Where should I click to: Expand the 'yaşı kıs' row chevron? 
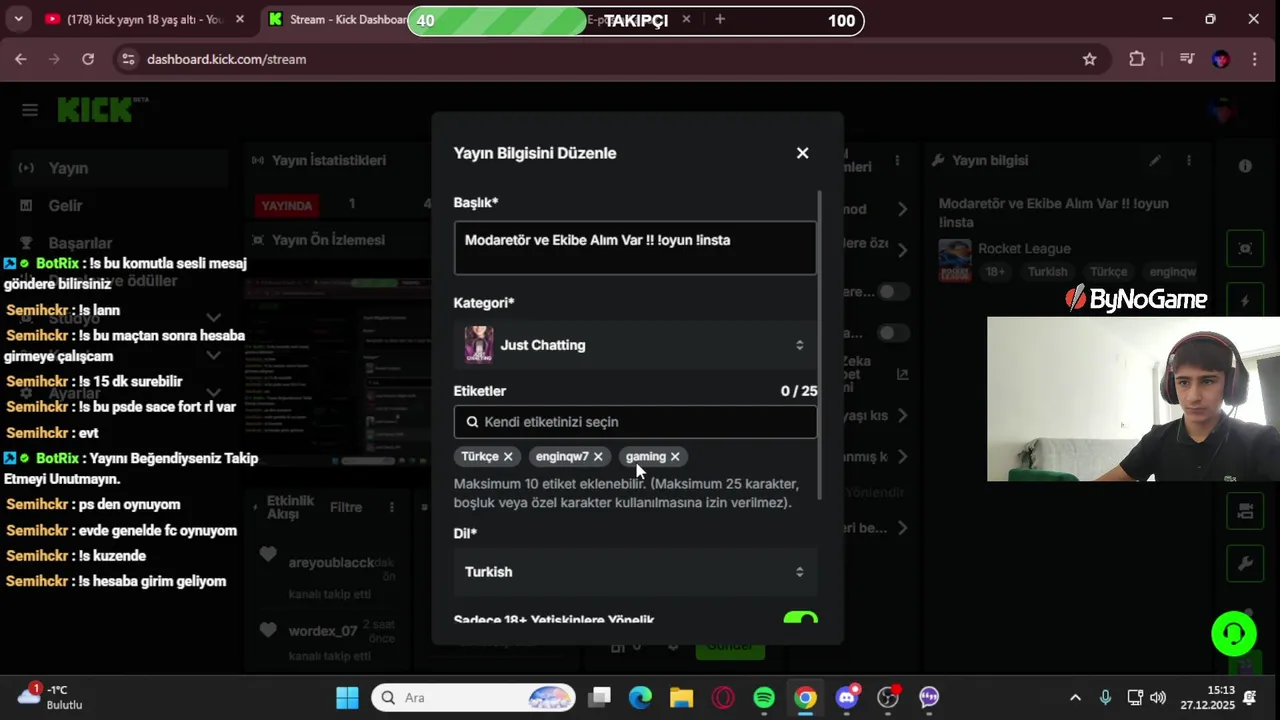click(903, 415)
